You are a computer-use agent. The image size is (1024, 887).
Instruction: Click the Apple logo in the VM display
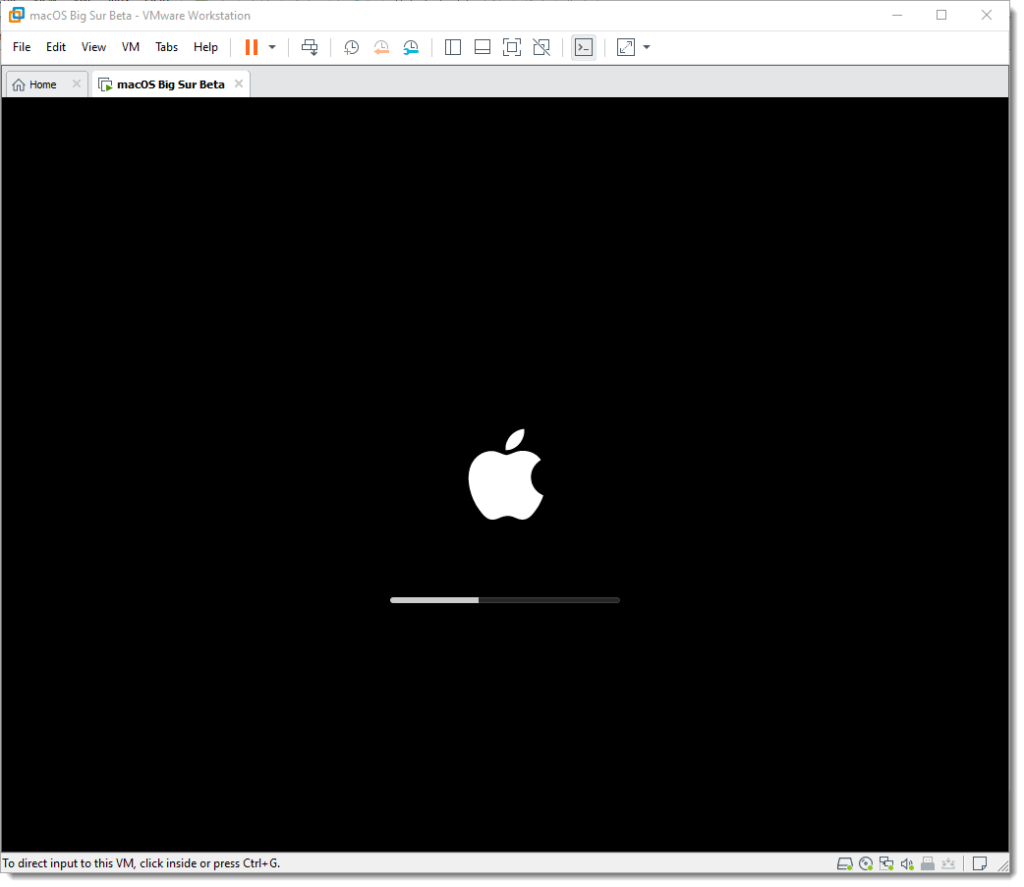(x=506, y=475)
